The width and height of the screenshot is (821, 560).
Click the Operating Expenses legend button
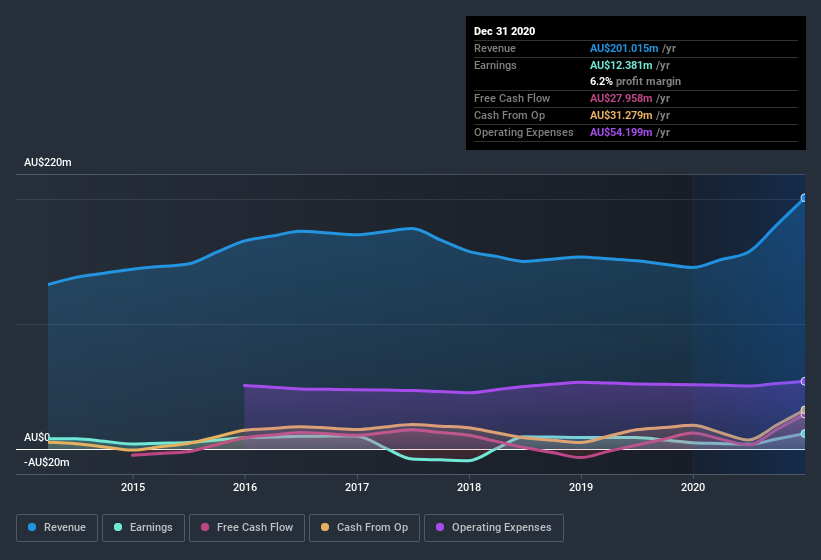(494, 527)
